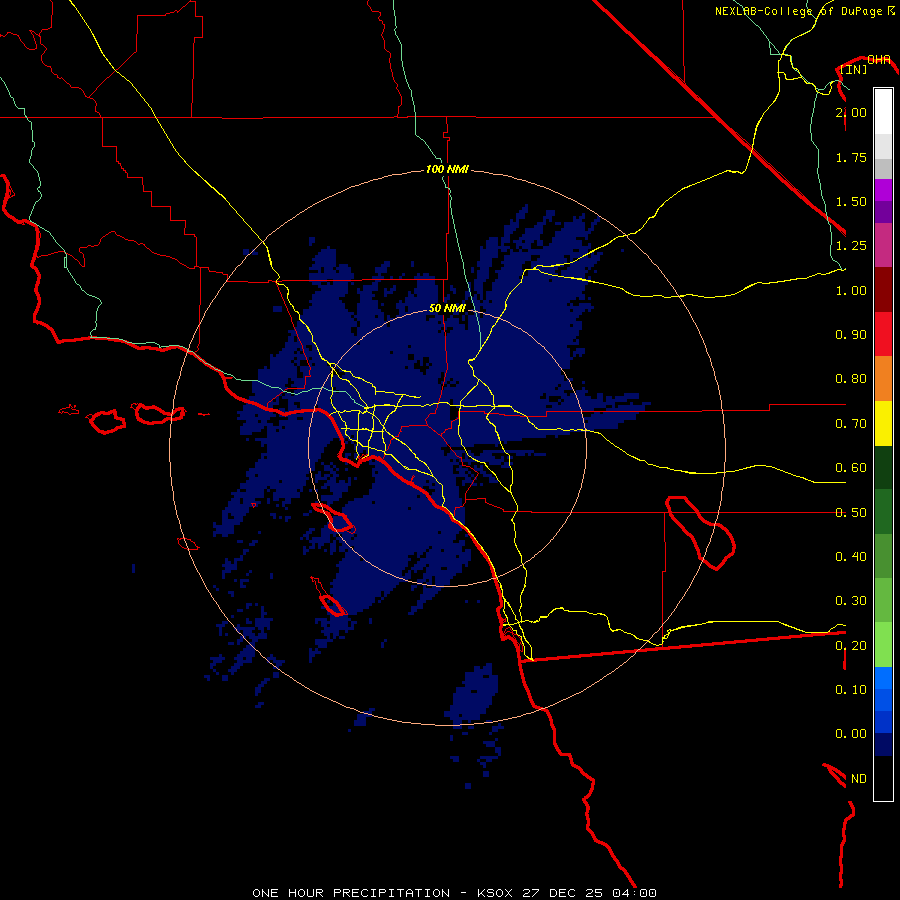Click the ND legend label

pos(859,778)
